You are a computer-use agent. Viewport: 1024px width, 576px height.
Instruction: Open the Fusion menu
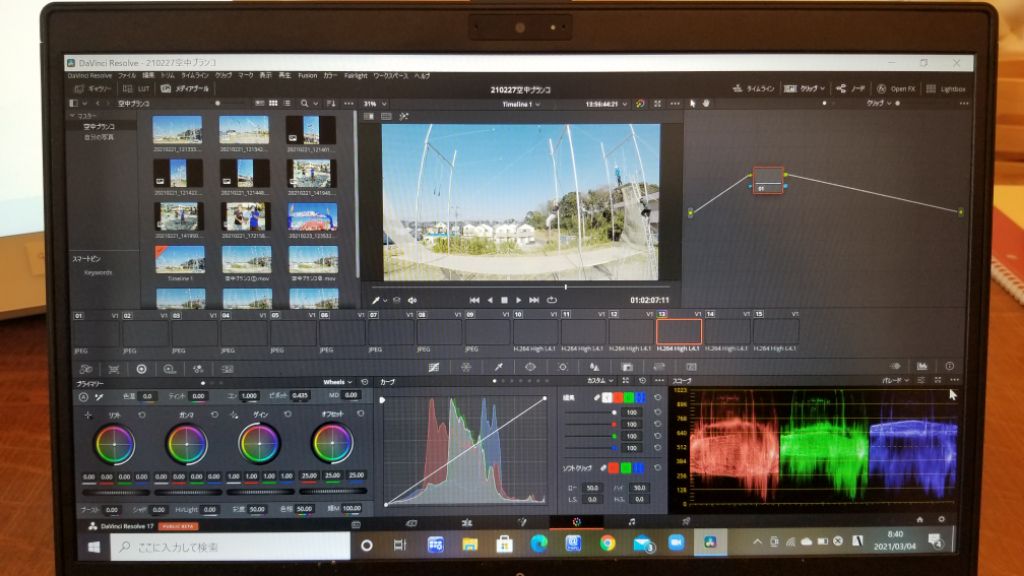coord(307,75)
